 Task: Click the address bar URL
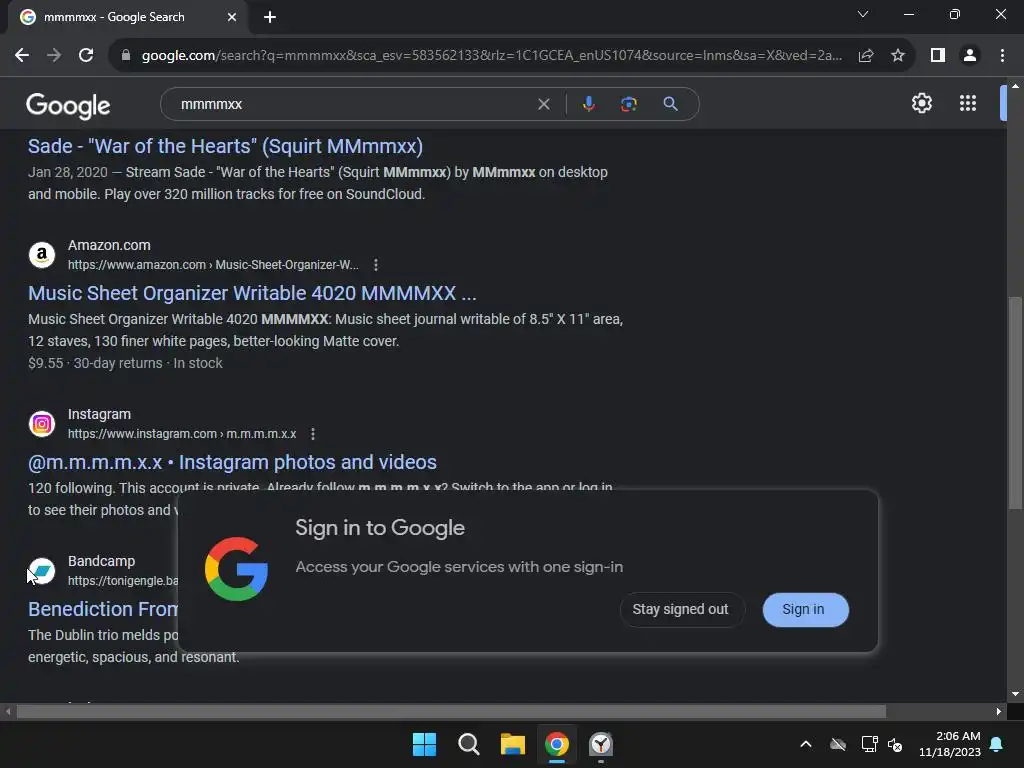[x=491, y=56]
